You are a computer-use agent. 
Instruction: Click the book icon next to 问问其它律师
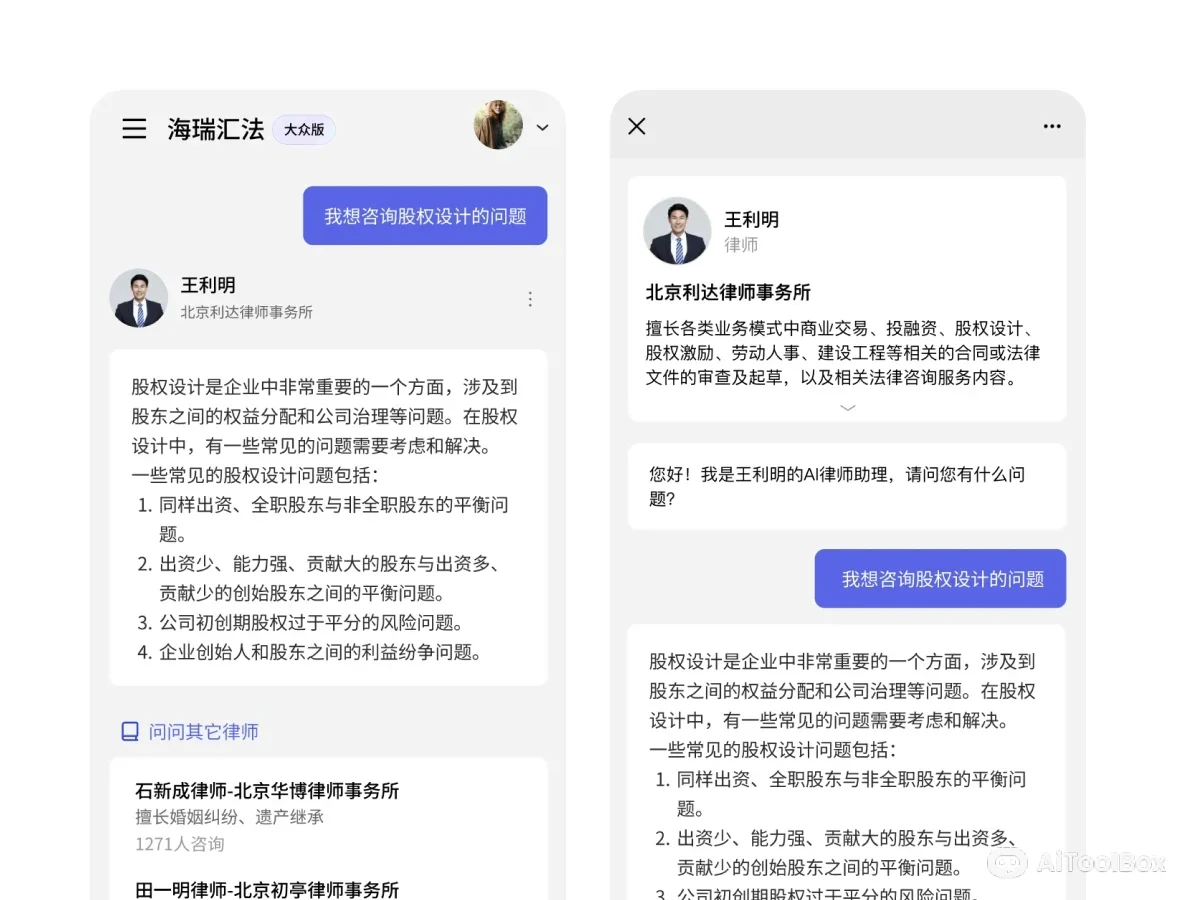pyautogui.click(x=130, y=732)
